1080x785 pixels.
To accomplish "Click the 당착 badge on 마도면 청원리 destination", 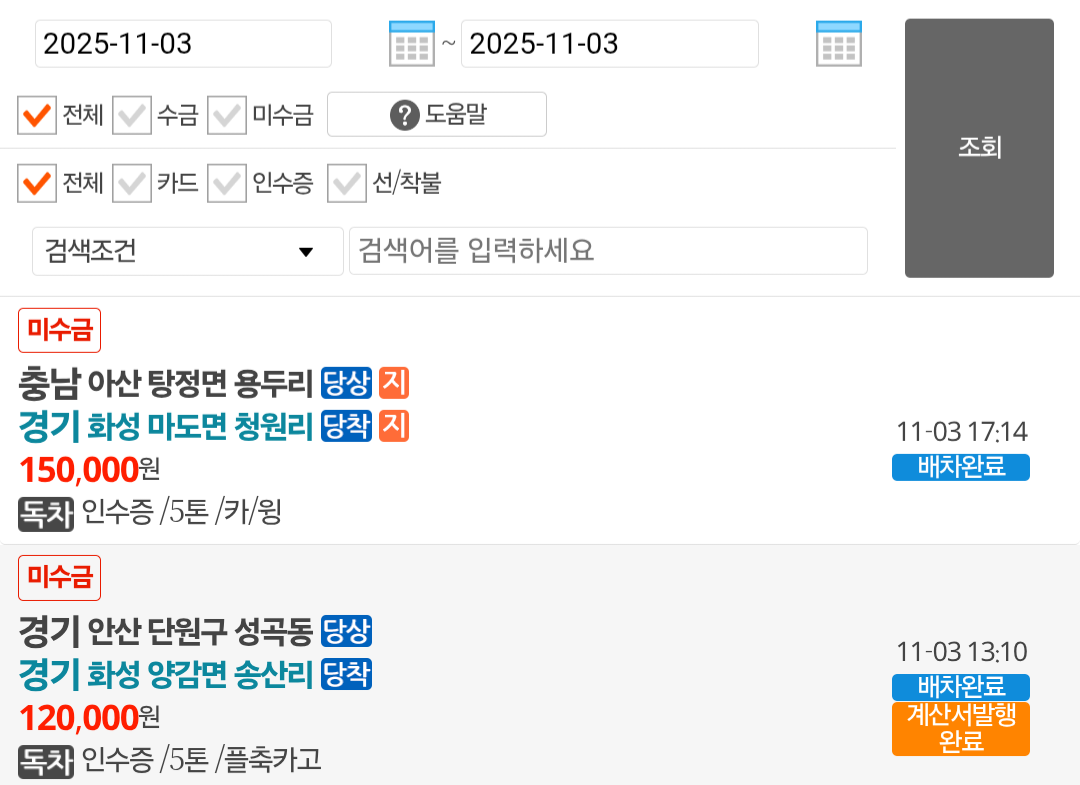I will coord(346,426).
